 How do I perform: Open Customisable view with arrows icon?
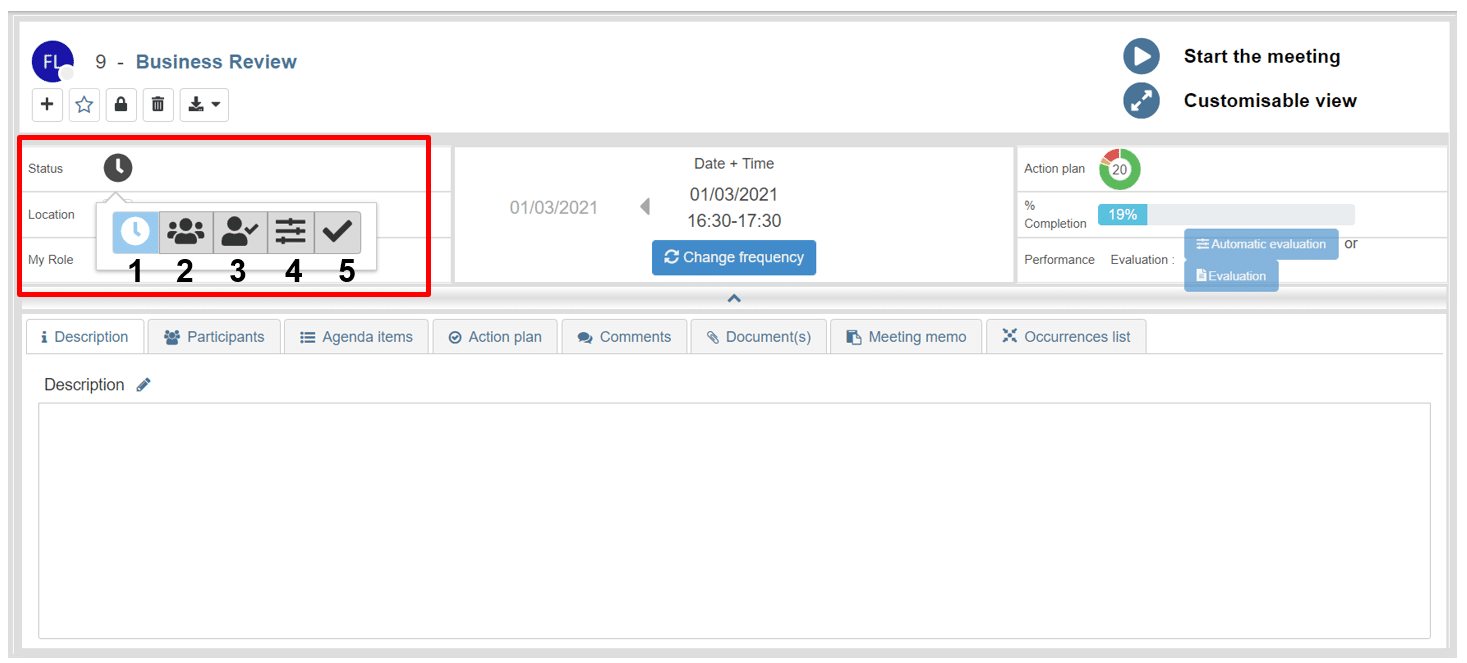pos(1141,100)
